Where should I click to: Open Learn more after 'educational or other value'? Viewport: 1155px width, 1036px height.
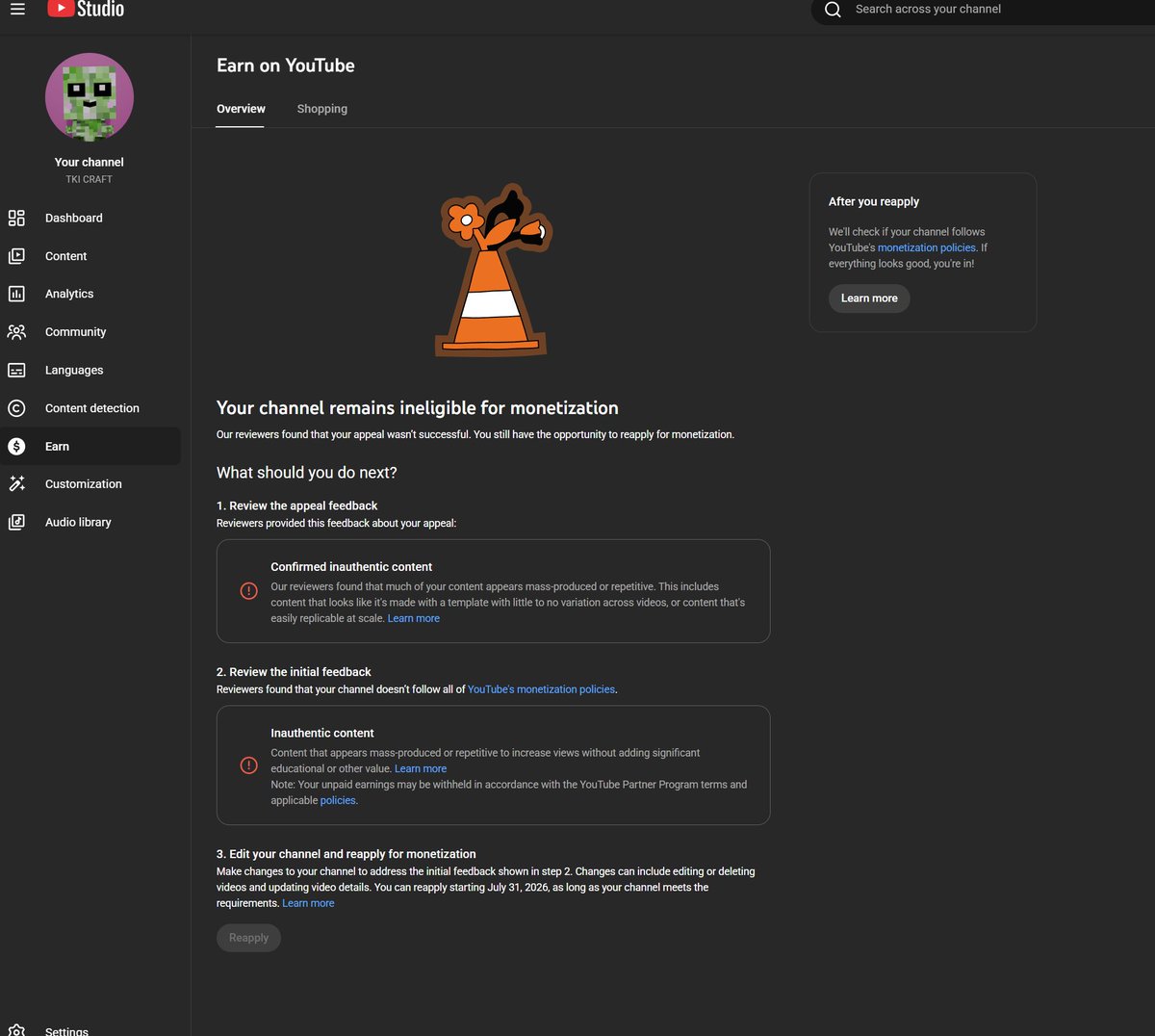click(x=421, y=768)
